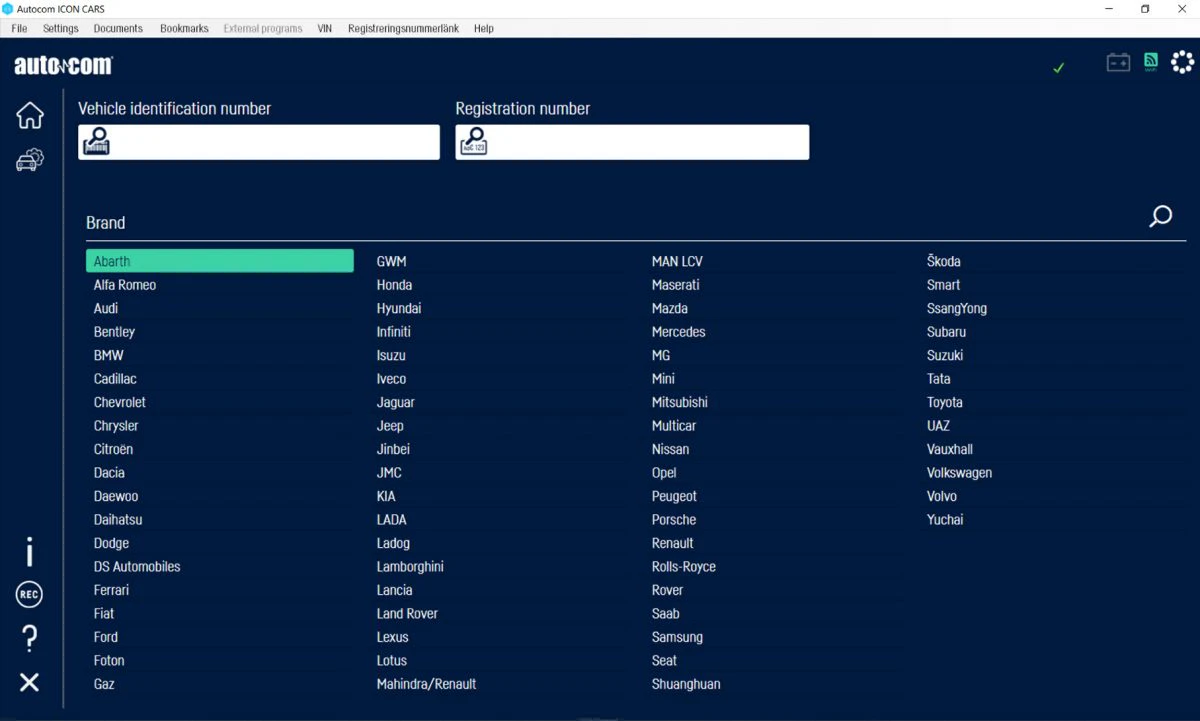1200x721 pixels.
Task: Select Porsche brand
Action: click(674, 519)
